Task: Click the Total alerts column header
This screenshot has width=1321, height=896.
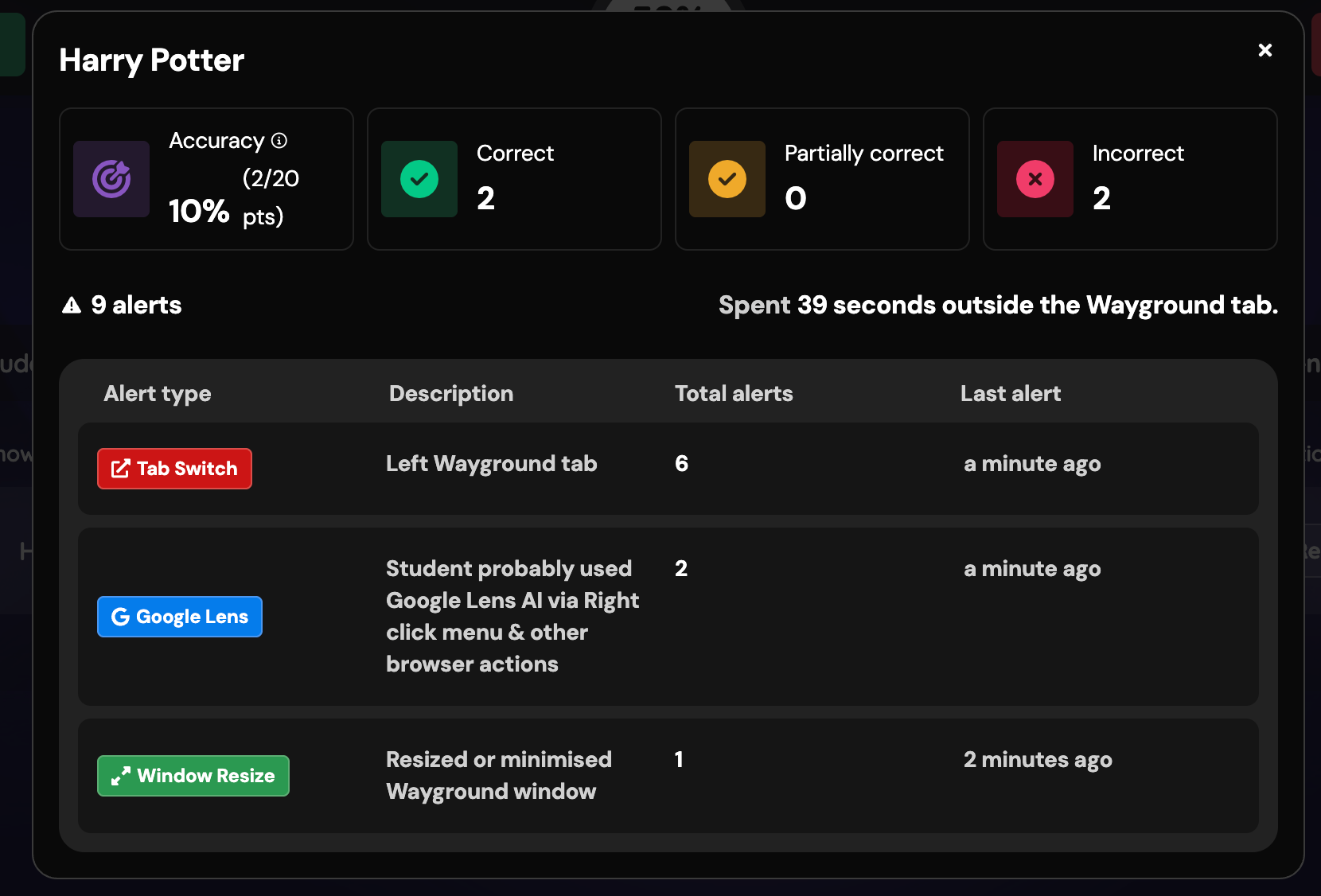Action: [734, 394]
